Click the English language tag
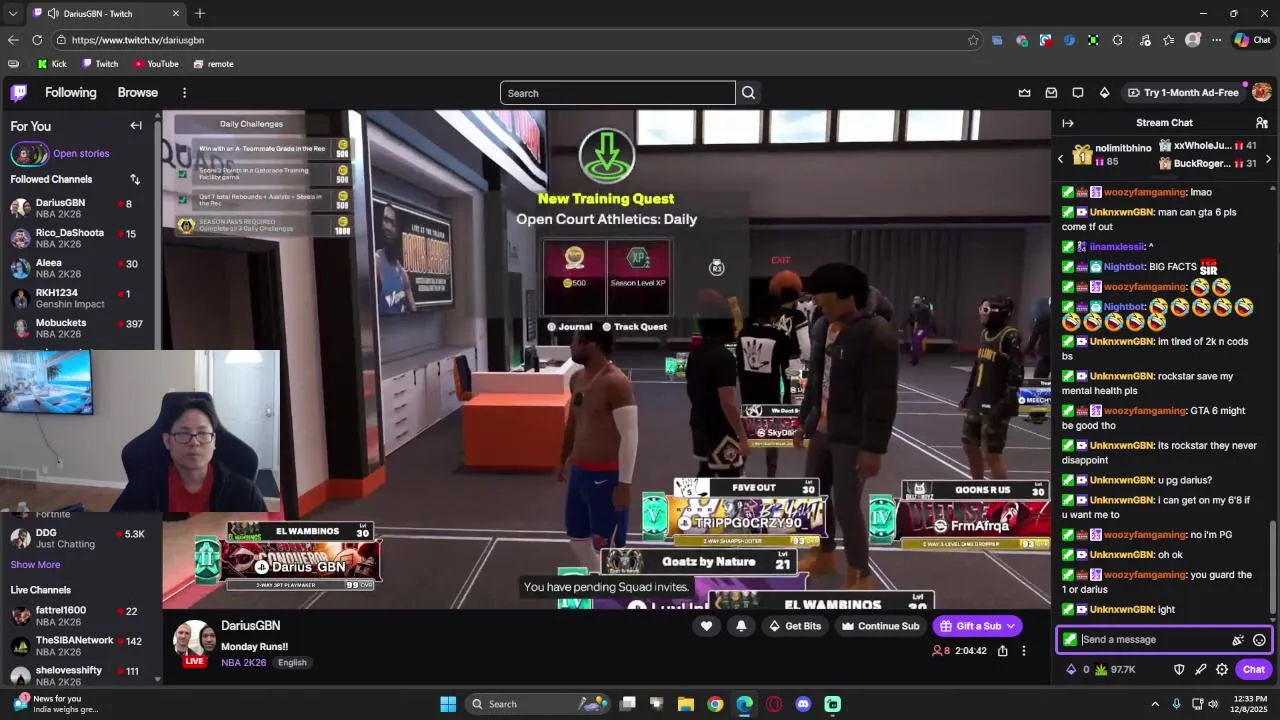The image size is (1280, 720). pos(292,663)
